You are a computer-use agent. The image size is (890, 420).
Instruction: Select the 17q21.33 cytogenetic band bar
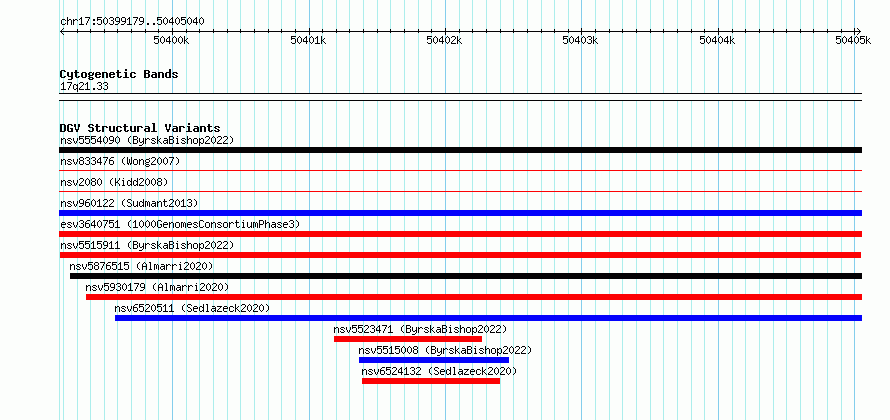(460, 97)
